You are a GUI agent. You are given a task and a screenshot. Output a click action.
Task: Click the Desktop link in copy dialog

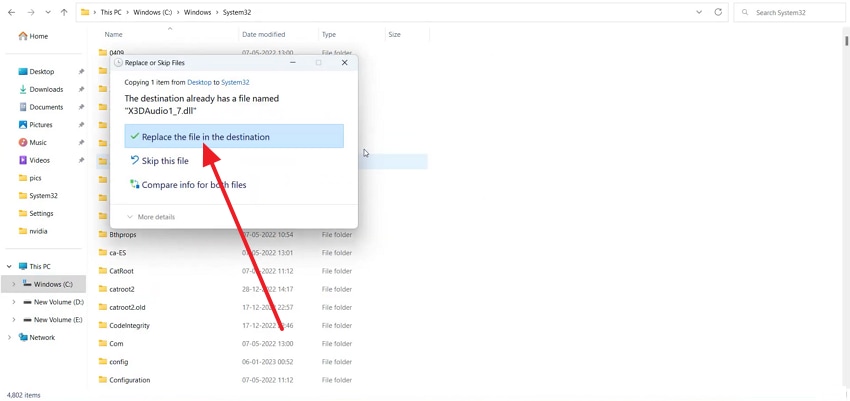(x=198, y=82)
